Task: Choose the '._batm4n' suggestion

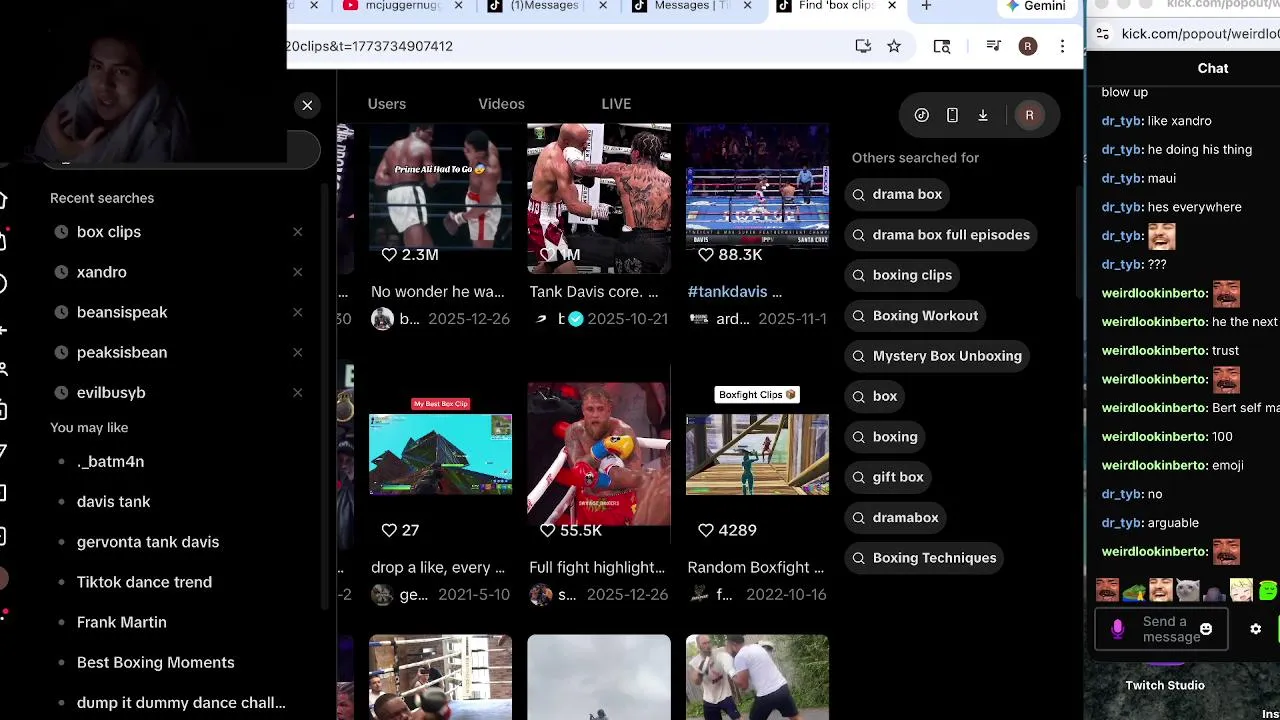Action: (x=110, y=461)
